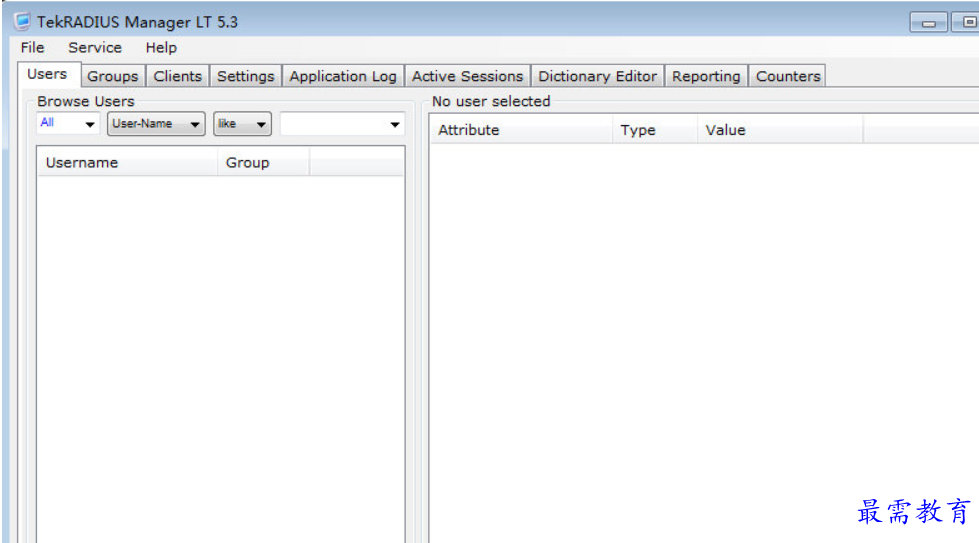
Task: Expand the like operator dropdown
Action: tap(242, 124)
